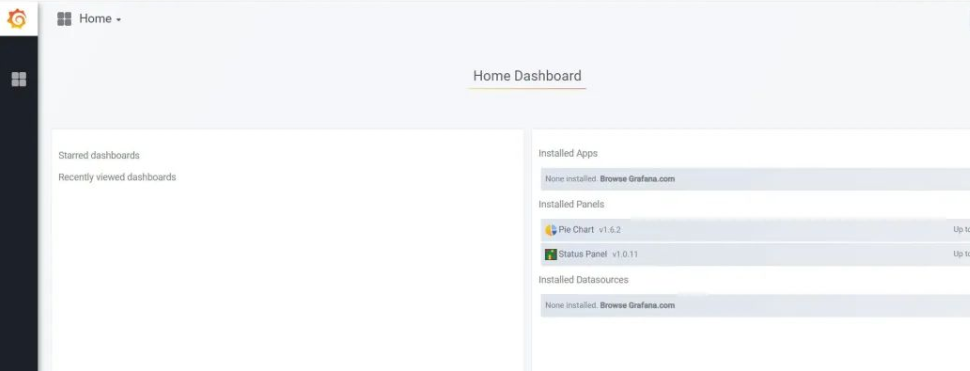Viewport: 970px width, 371px height.
Task: Select the Recently viewed dashboards heading
Action: (117, 177)
